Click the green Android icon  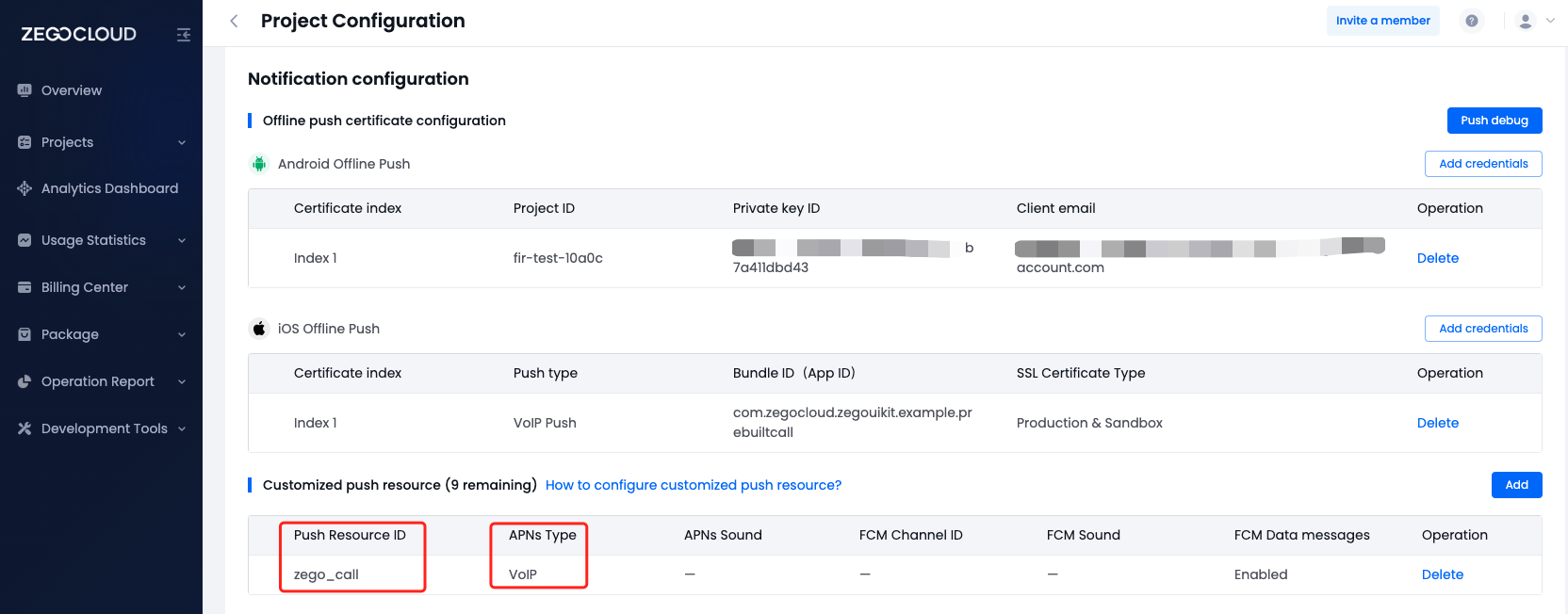pyautogui.click(x=258, y=164)
